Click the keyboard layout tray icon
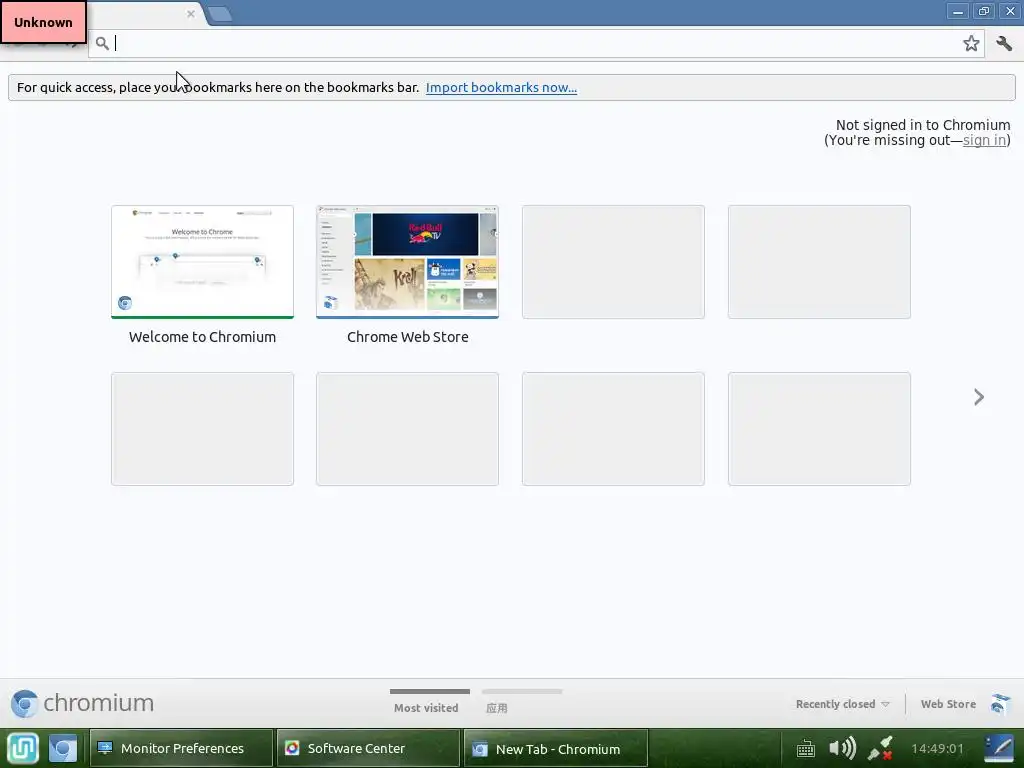The height and width of the screenshot is (768, 1024). tap(806, 748)
